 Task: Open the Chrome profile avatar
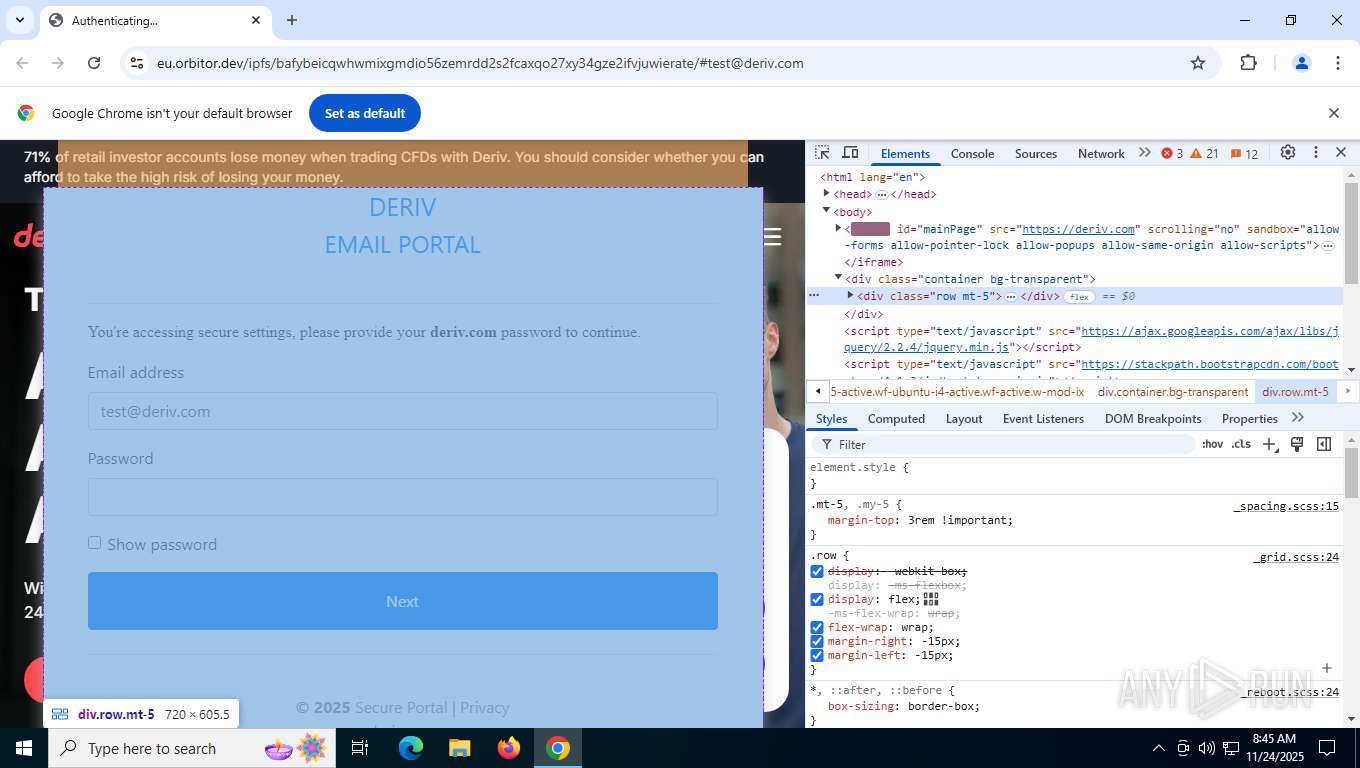click(1302, 63)
